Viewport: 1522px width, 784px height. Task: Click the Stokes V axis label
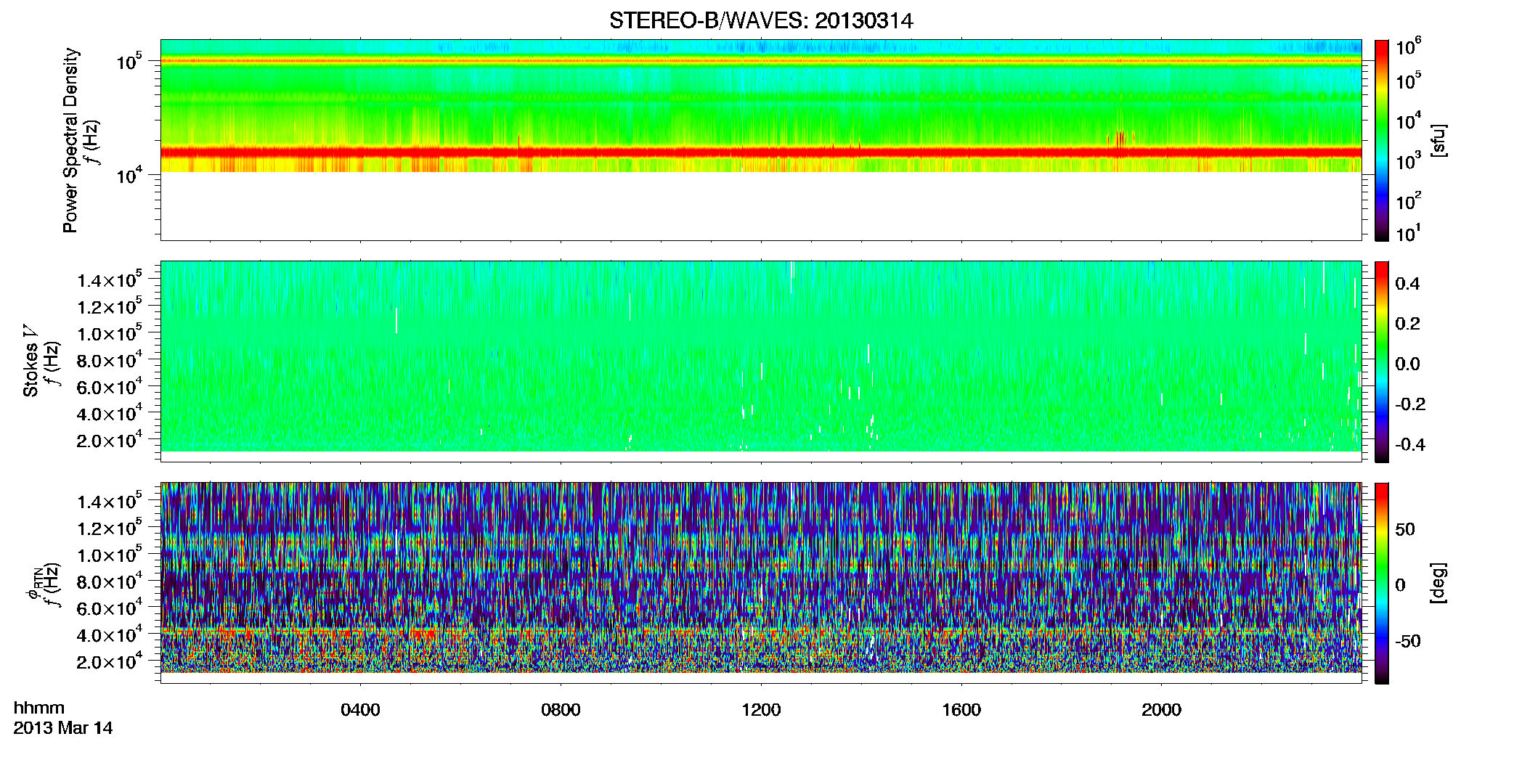coord(30,362)
